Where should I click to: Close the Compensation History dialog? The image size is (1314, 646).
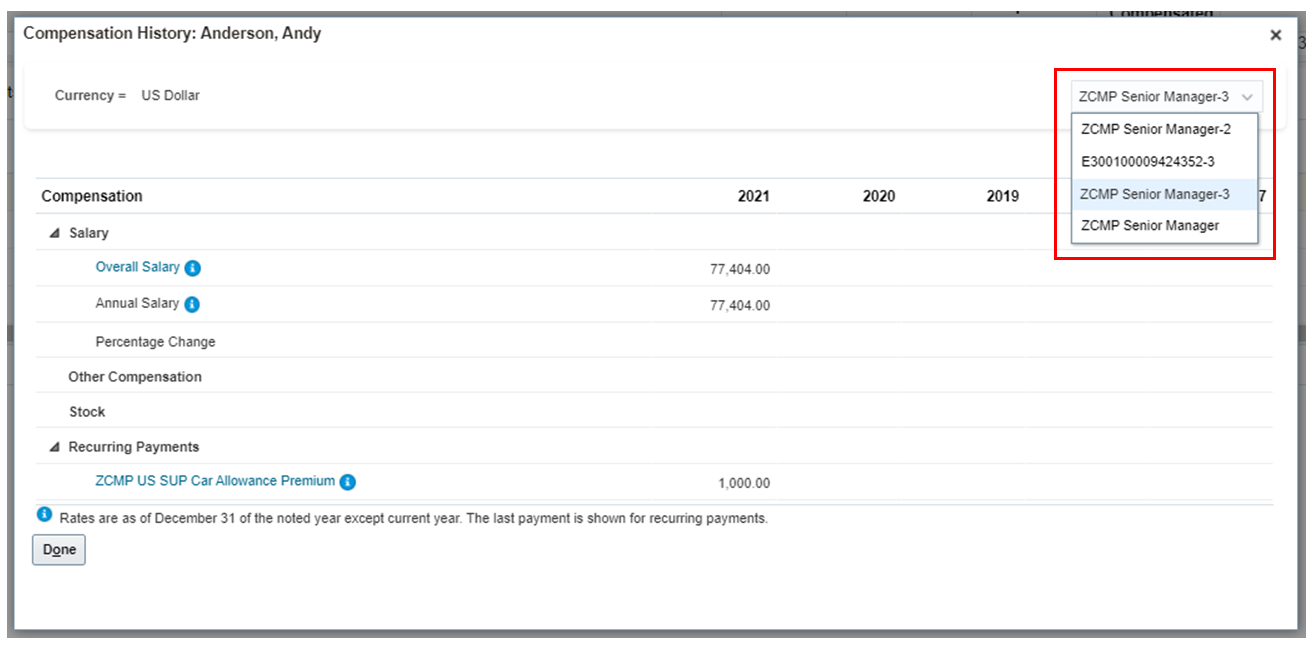(1275, 35)
